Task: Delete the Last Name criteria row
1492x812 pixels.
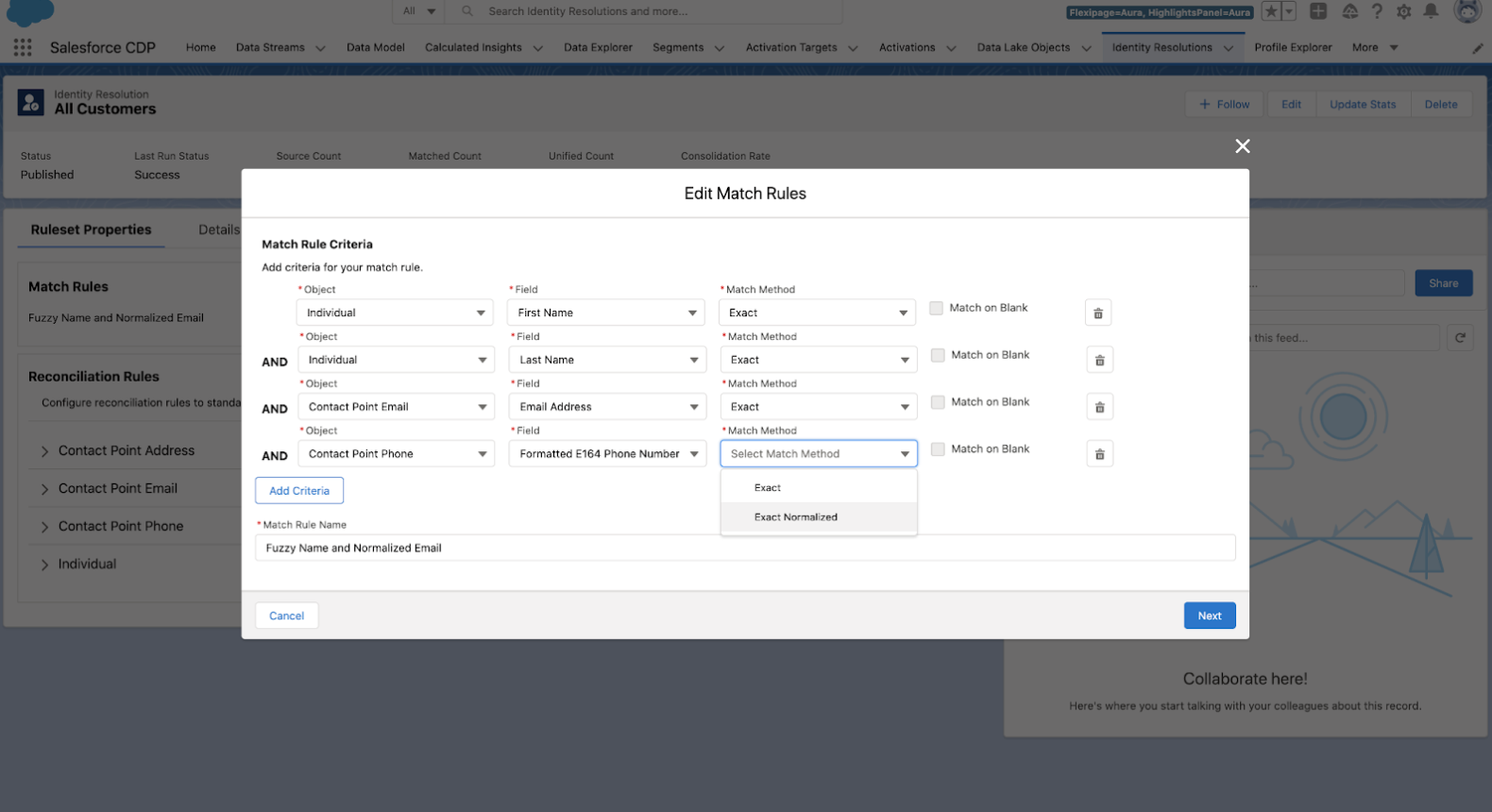Action: [x=1100, y=360]
